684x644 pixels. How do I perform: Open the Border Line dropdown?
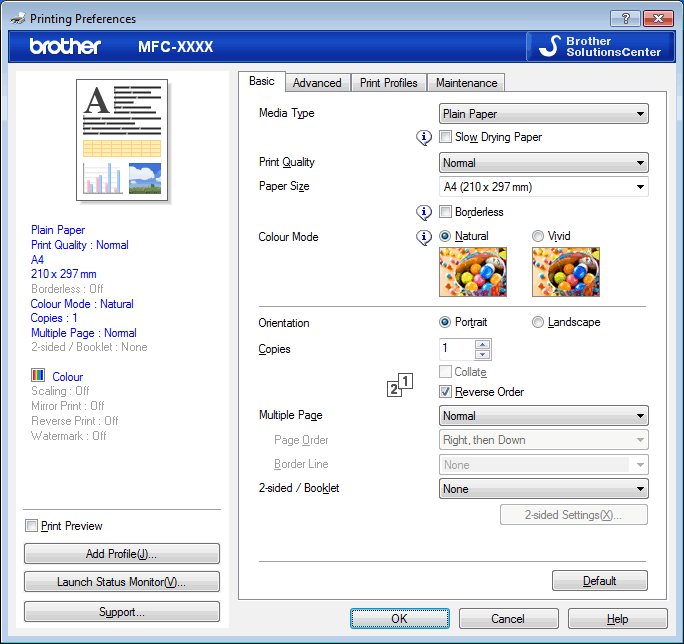(x=544, y=465)
